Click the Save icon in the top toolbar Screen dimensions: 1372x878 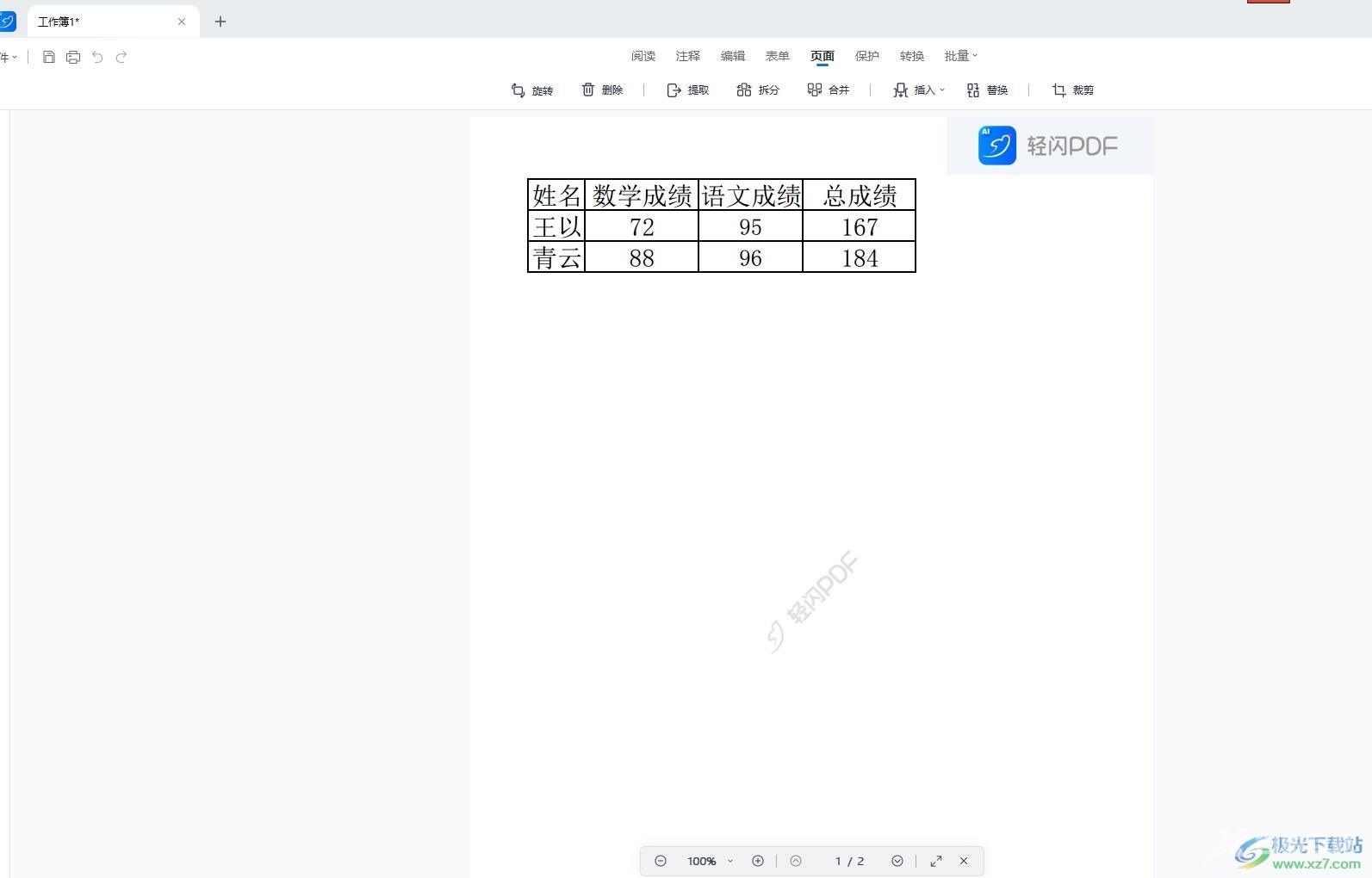pyautogui.click(x=49, y=57)
